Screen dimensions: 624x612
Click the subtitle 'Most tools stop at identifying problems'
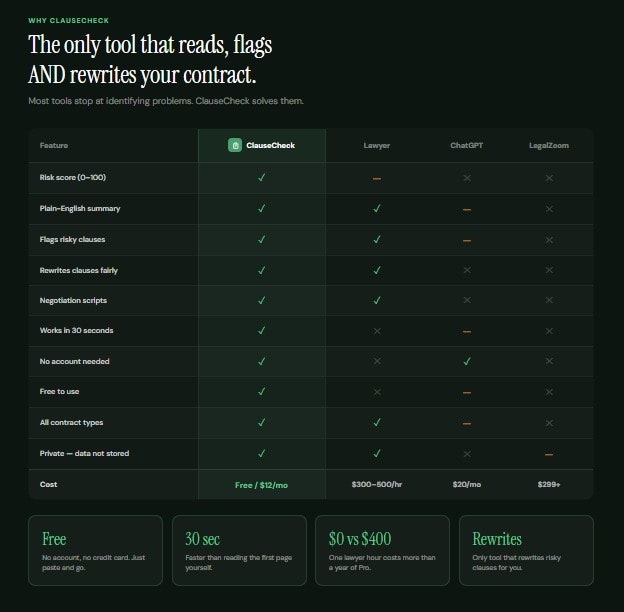click(x=111, y=101)
